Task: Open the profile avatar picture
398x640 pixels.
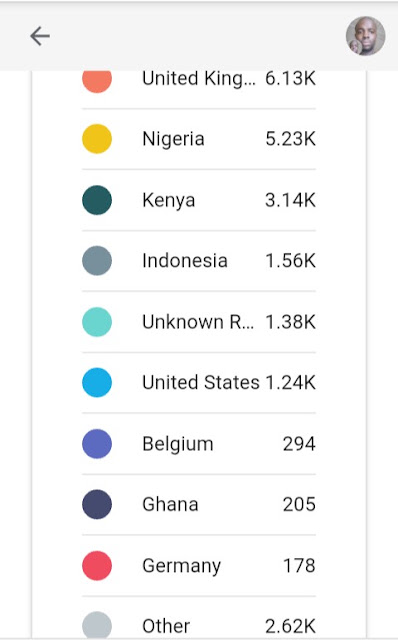Action: (365, 36)
